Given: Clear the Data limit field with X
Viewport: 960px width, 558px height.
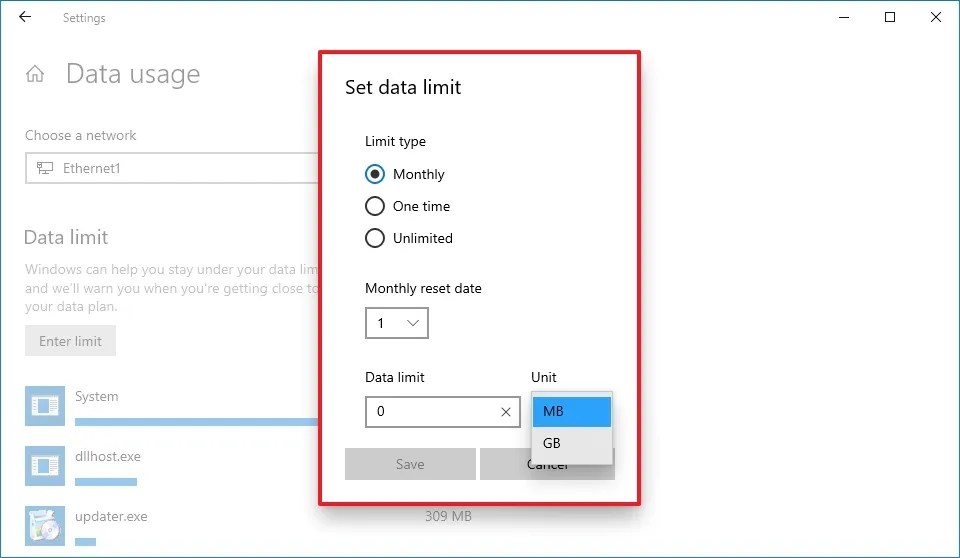Looking at the screenshot, I should (506, 412).
